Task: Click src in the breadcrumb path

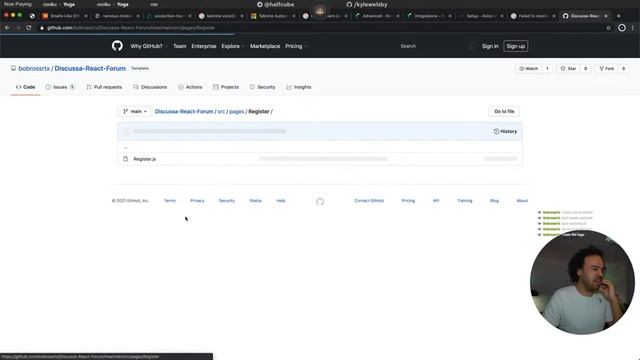Action: [x=221, y=111]
